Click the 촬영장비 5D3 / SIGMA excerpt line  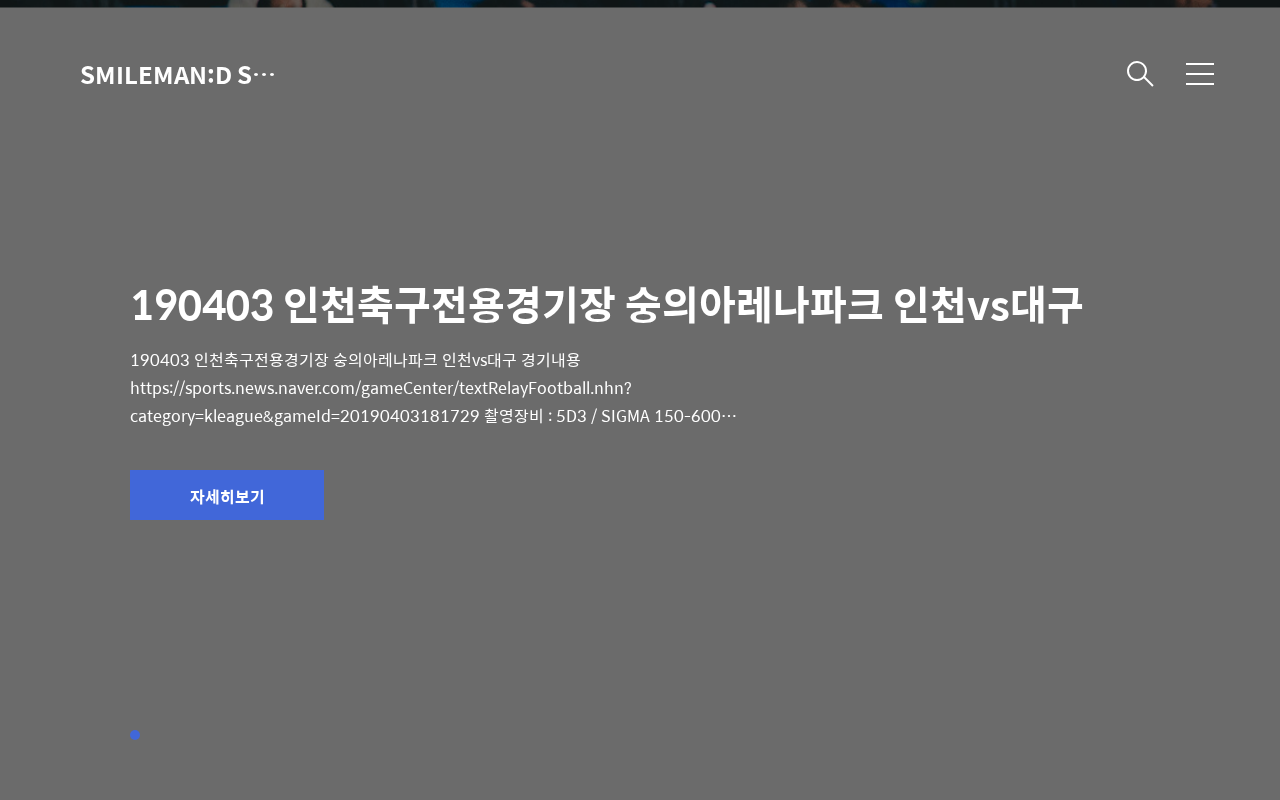click(x=611, y=416)
